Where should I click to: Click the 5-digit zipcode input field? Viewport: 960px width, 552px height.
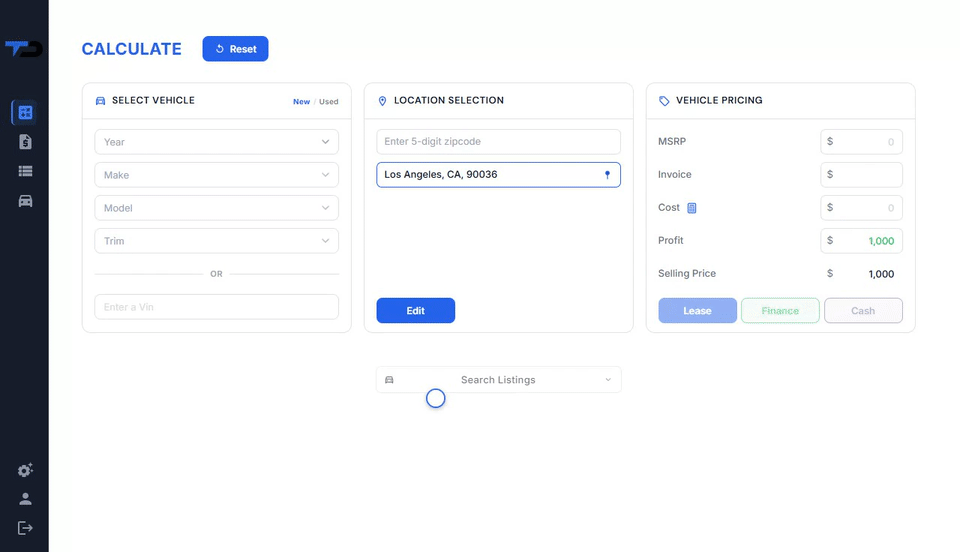[x=498, y=142]
